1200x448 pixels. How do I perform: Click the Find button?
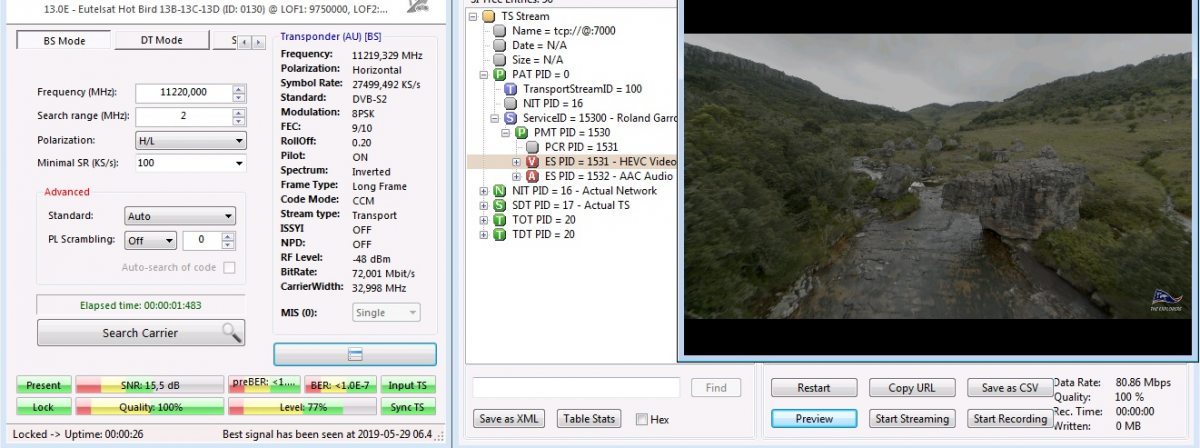(x=716, y=388)
